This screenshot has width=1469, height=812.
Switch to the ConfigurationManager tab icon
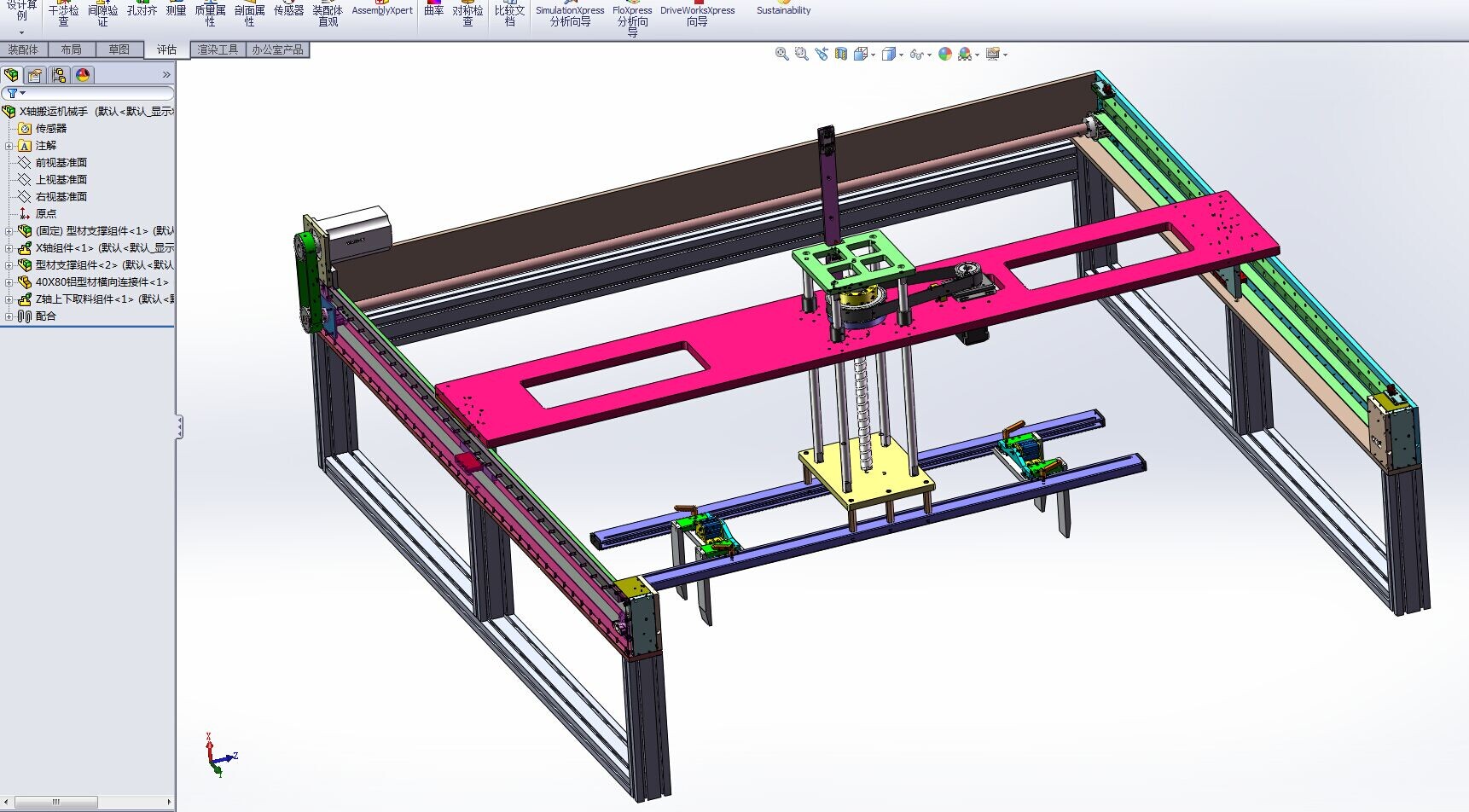click(59, 75)
